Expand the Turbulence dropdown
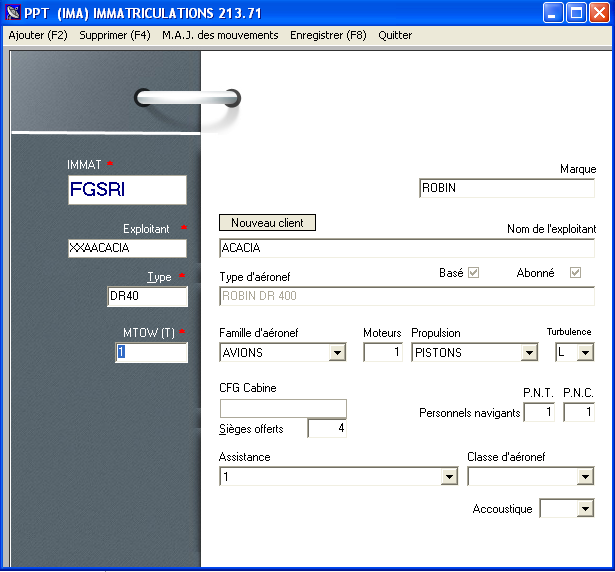This screenshot has width=615, height=572. coord(585,353)
